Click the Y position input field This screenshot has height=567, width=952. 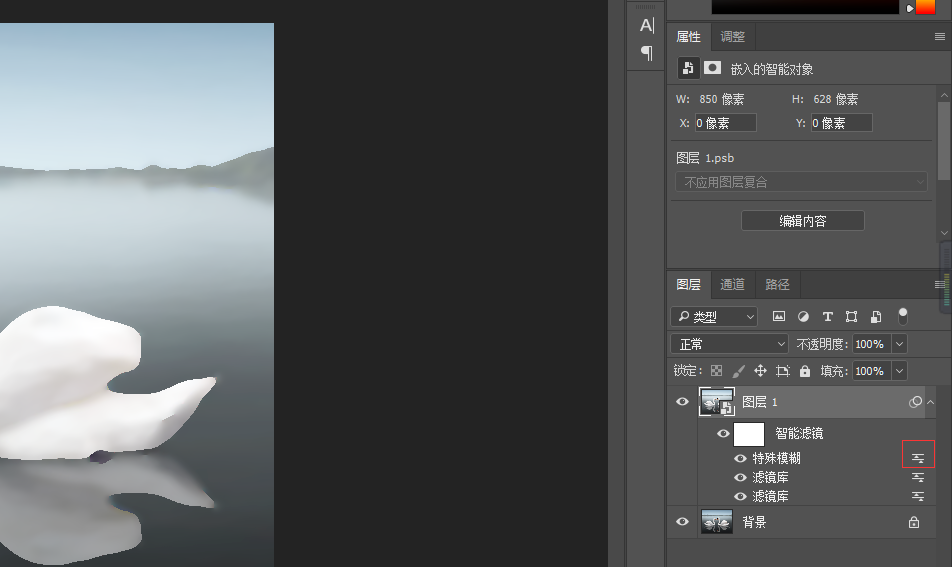(842, 123)
